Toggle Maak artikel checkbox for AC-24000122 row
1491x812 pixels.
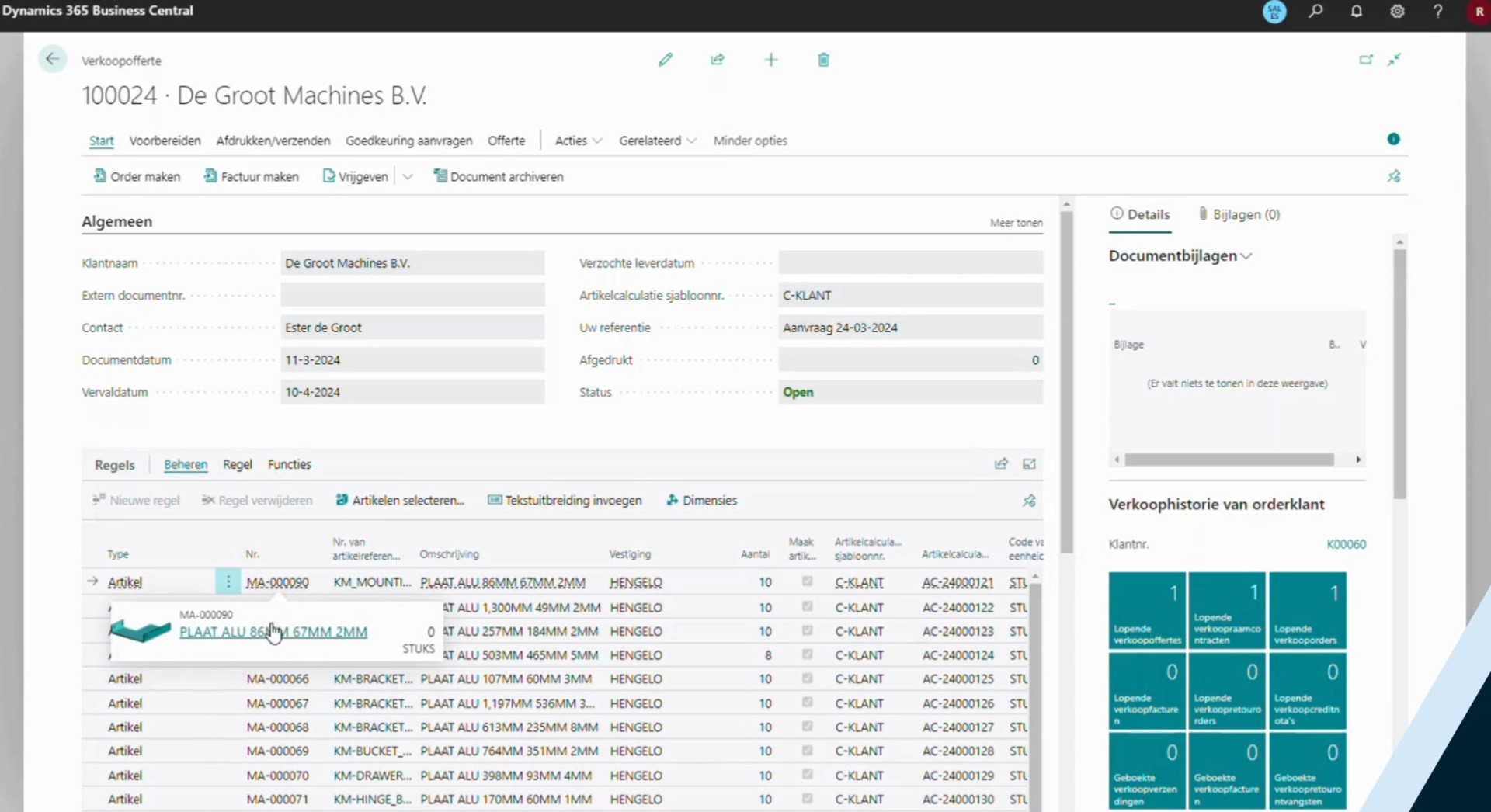click(x=807, y=606)
